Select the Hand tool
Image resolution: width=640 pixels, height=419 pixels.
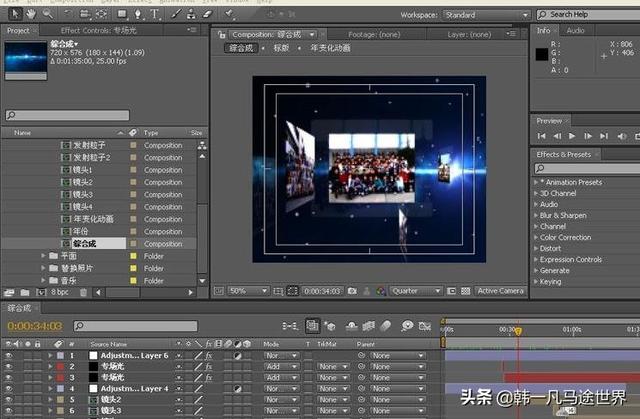click(31, 14)
